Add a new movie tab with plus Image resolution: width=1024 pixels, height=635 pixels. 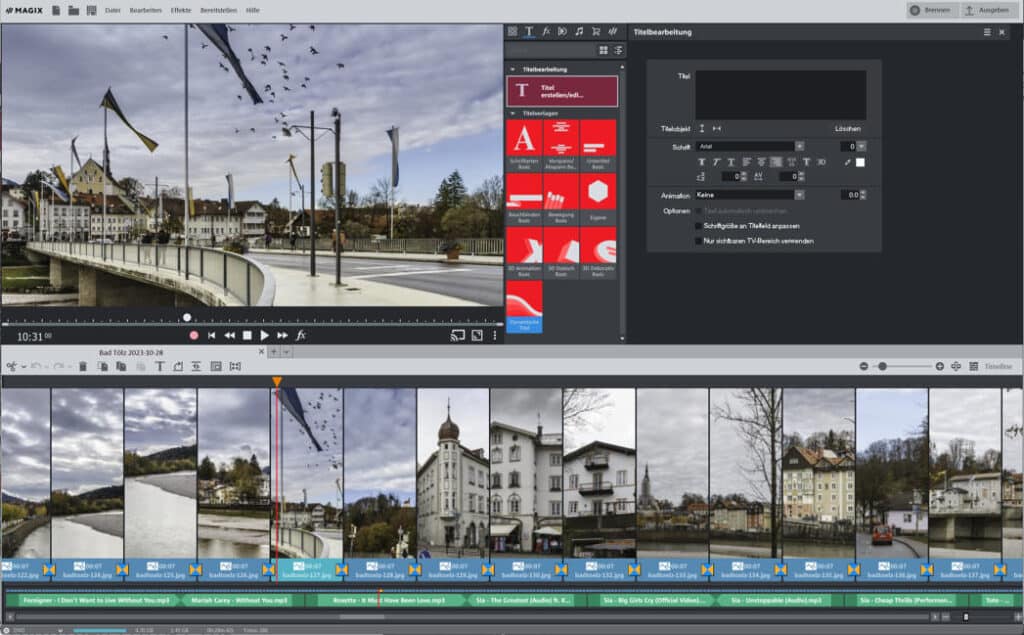pyautogui.click(x=274, y=351)
